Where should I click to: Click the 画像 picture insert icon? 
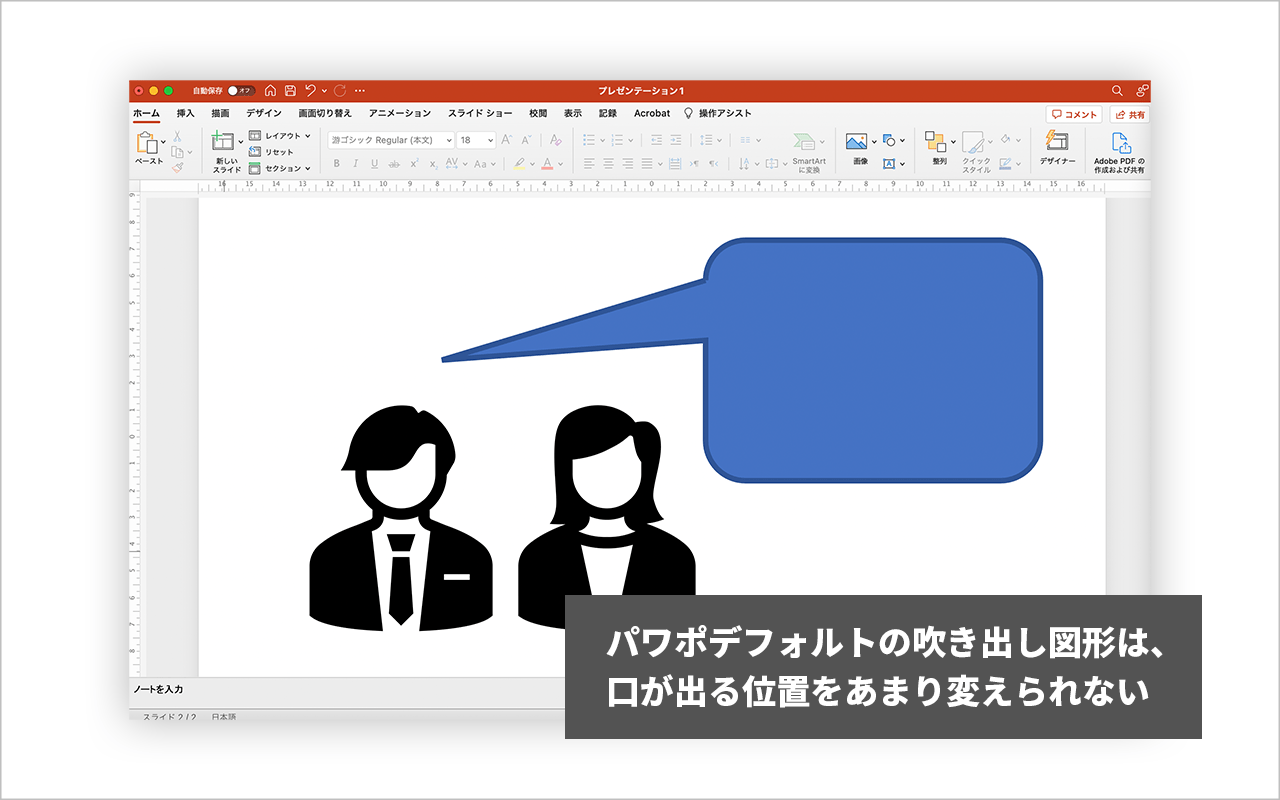(x=856, y=142)
